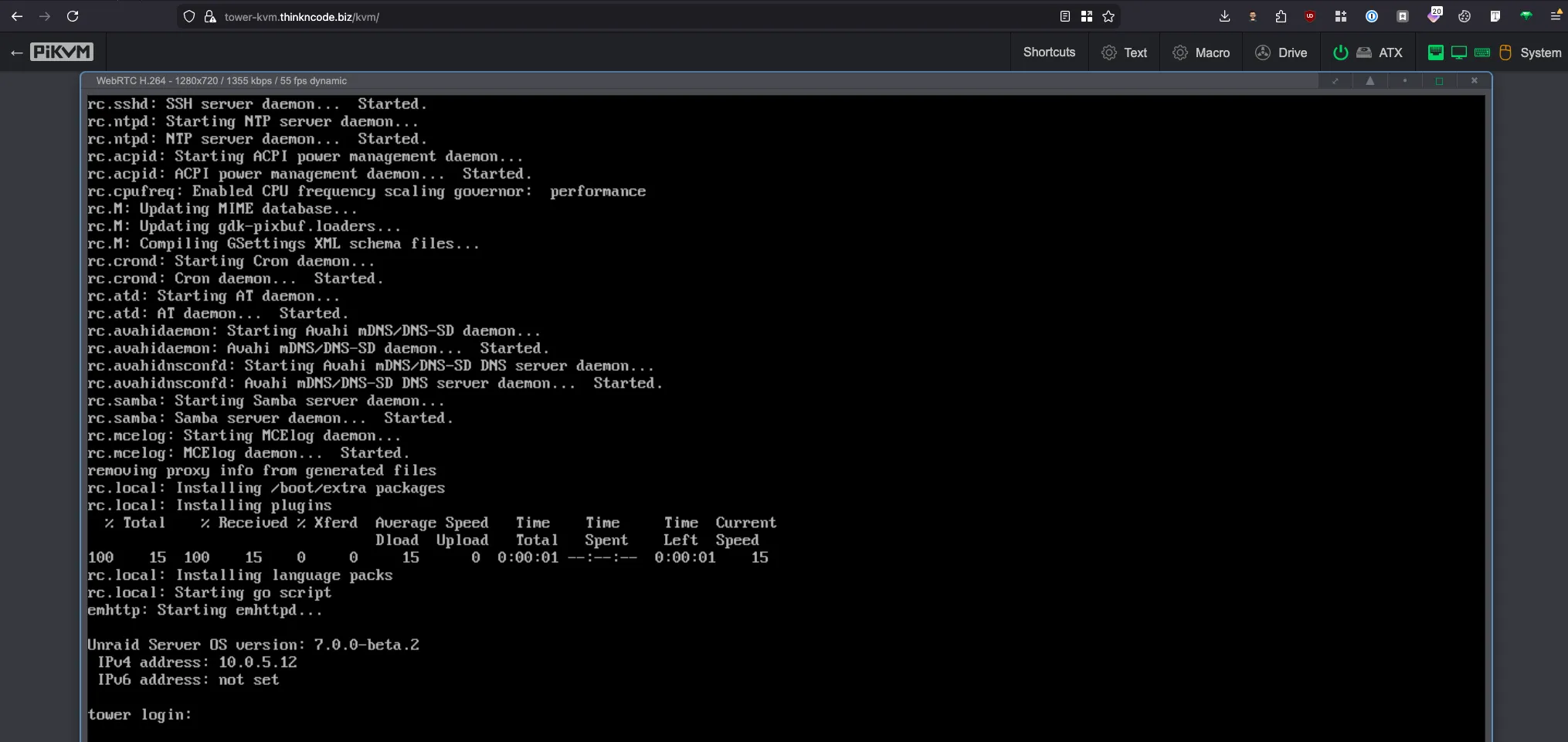Viewport: 1568px width, 742px height.
Task: Click the site security padlock icon
Action: tap(209, 16)
